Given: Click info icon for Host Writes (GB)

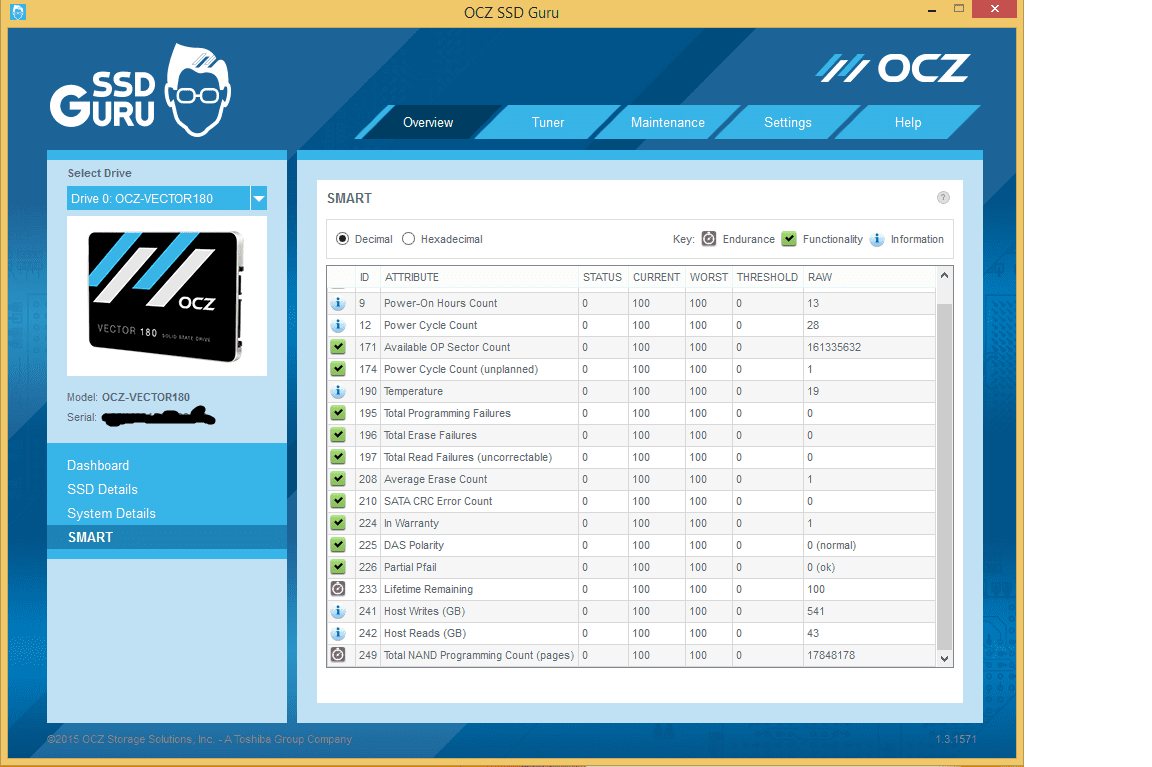Looking at the screenshot, I should [x=338, y=611].
